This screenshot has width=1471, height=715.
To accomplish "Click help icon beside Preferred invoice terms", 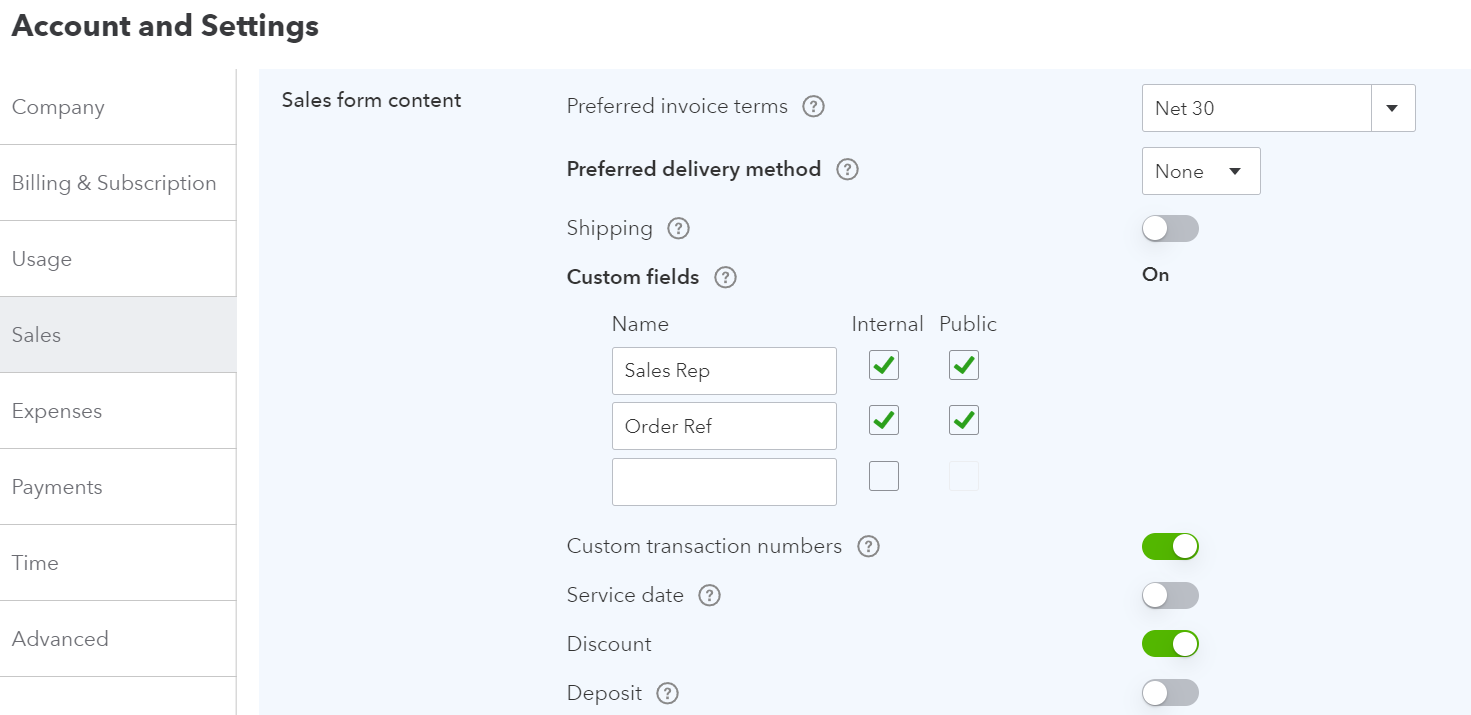I will 814,106.
